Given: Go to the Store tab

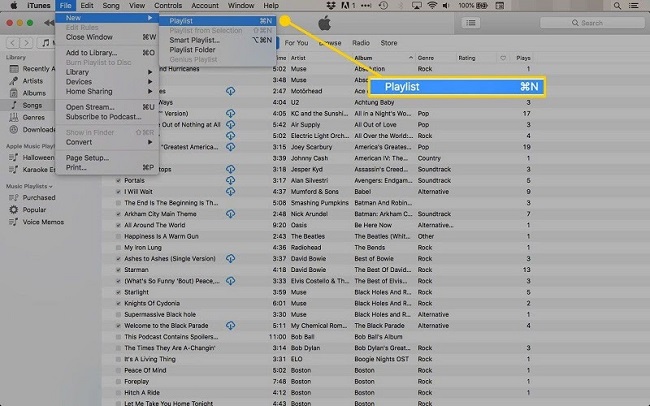Looking at the screenshot, I should (x=388, y=43).
